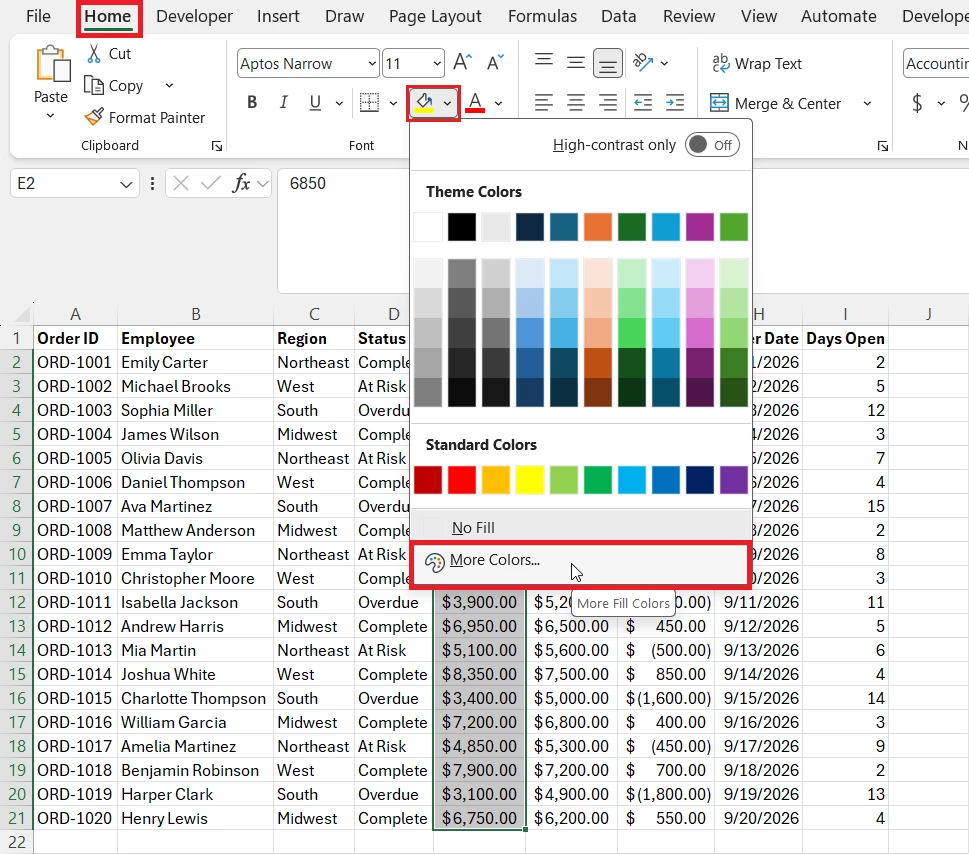Select column A header
Viewport: 969px width, 854px height.
tap(75, 314)
